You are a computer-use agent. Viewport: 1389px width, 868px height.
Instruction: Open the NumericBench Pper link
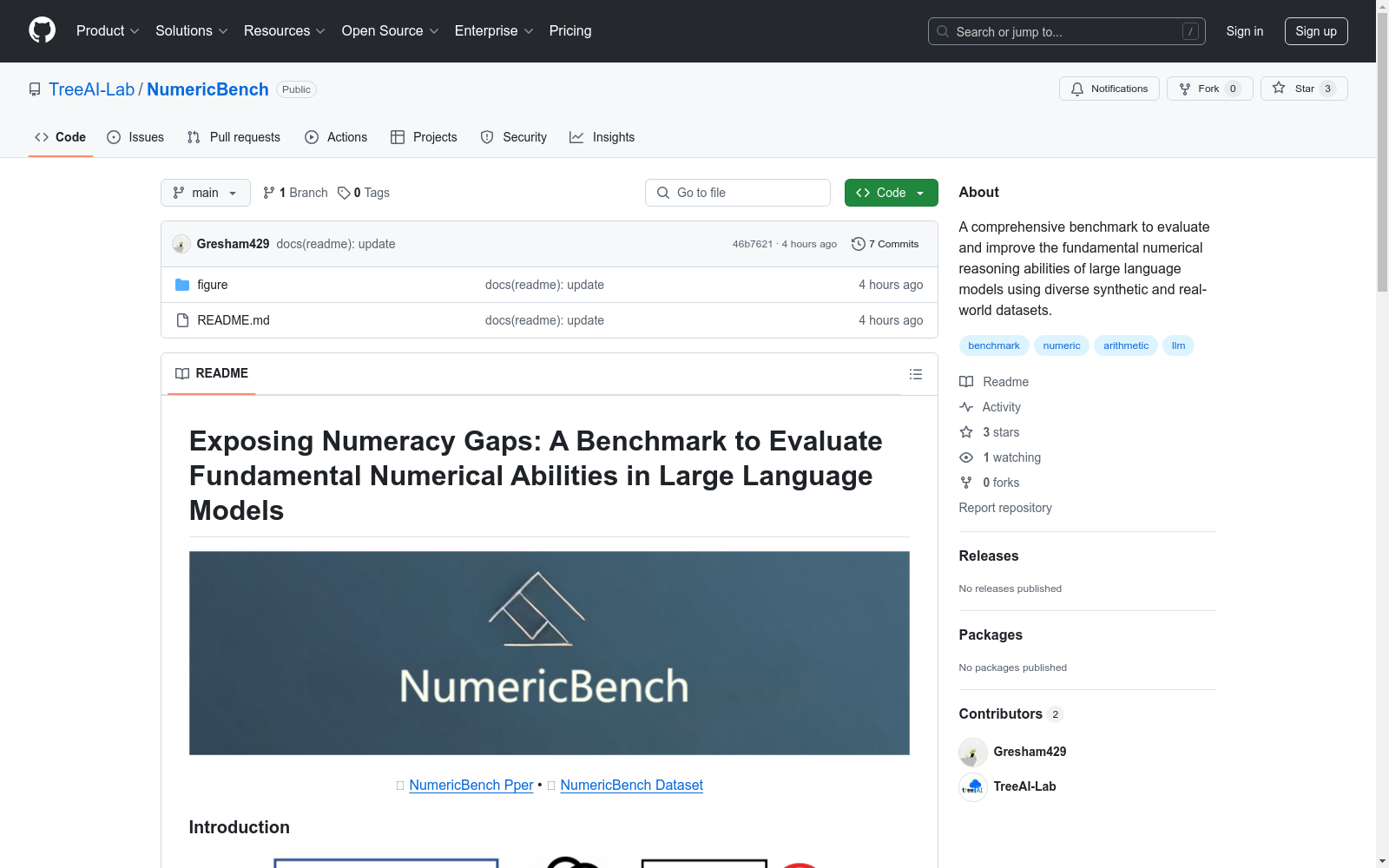(471, 785)
